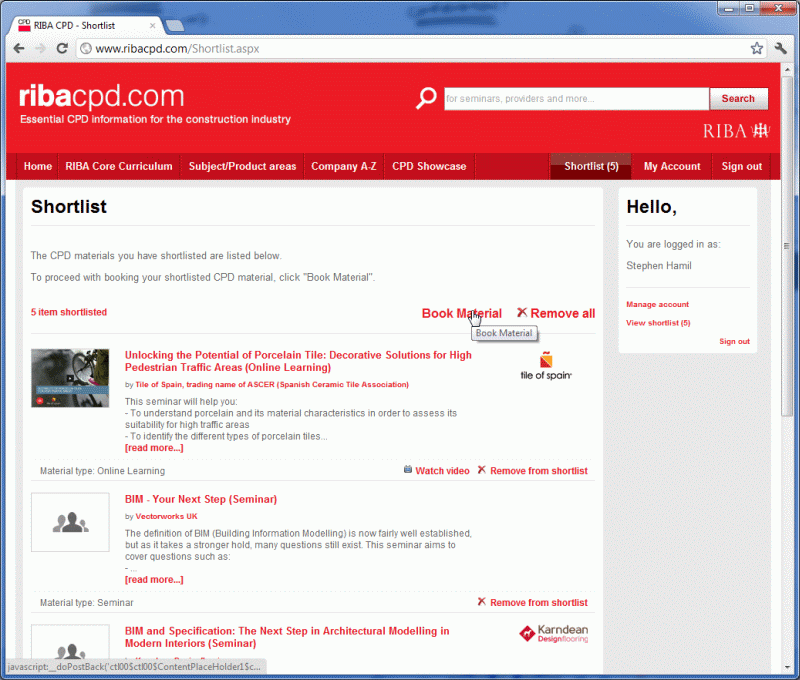Click Material type: Seminar text

[87, 602]
